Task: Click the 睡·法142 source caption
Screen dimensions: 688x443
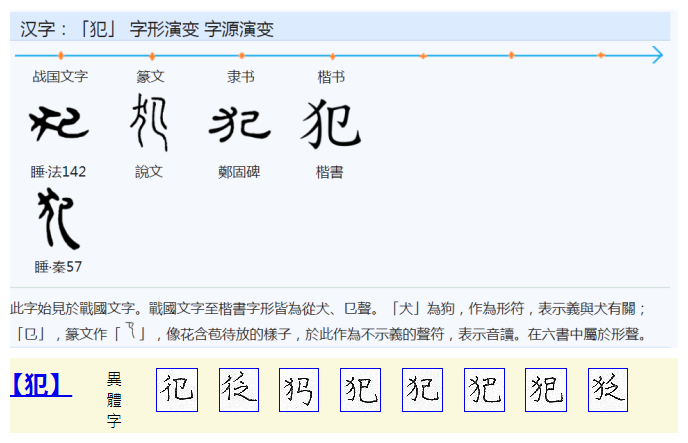Action: [x=58, y=171]
